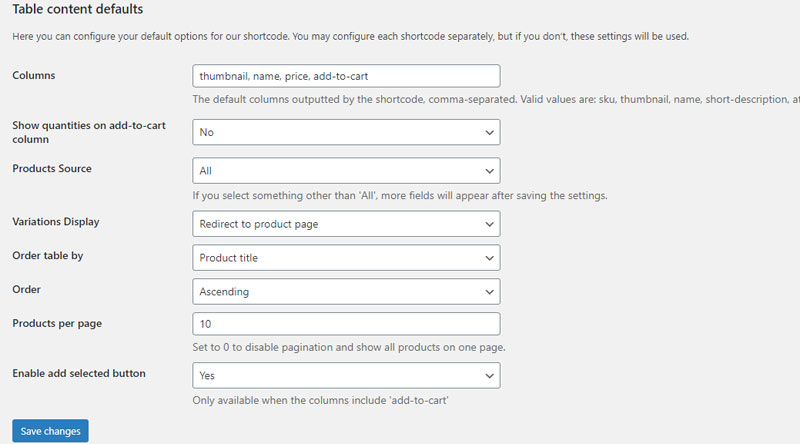
Task: Open the Order table by dropdown
Action: pos(346,258)
